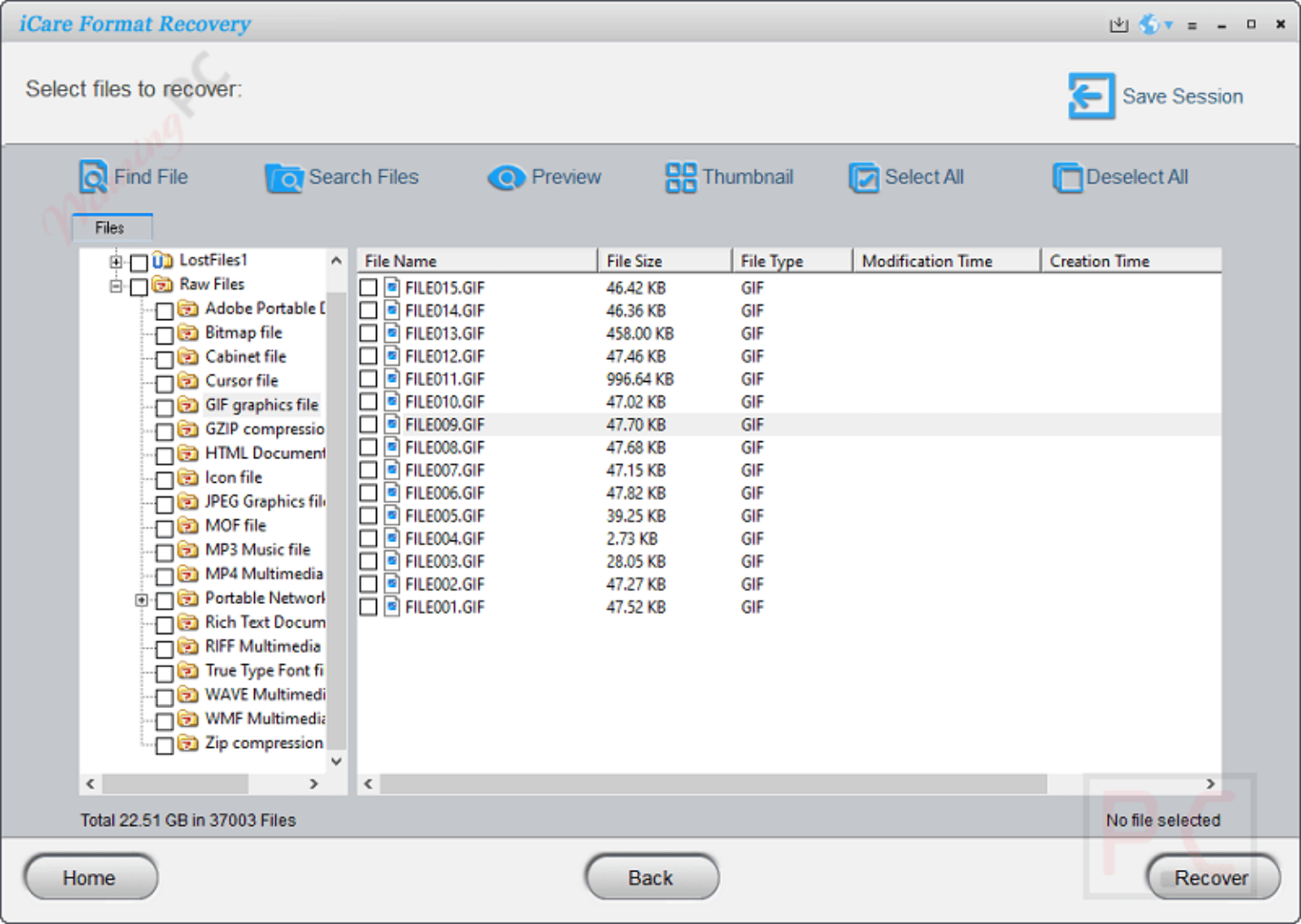Sort by Modification Time column header
Image resolution: width=1301 pixels, height=924 pixels.
coord(946,261)
